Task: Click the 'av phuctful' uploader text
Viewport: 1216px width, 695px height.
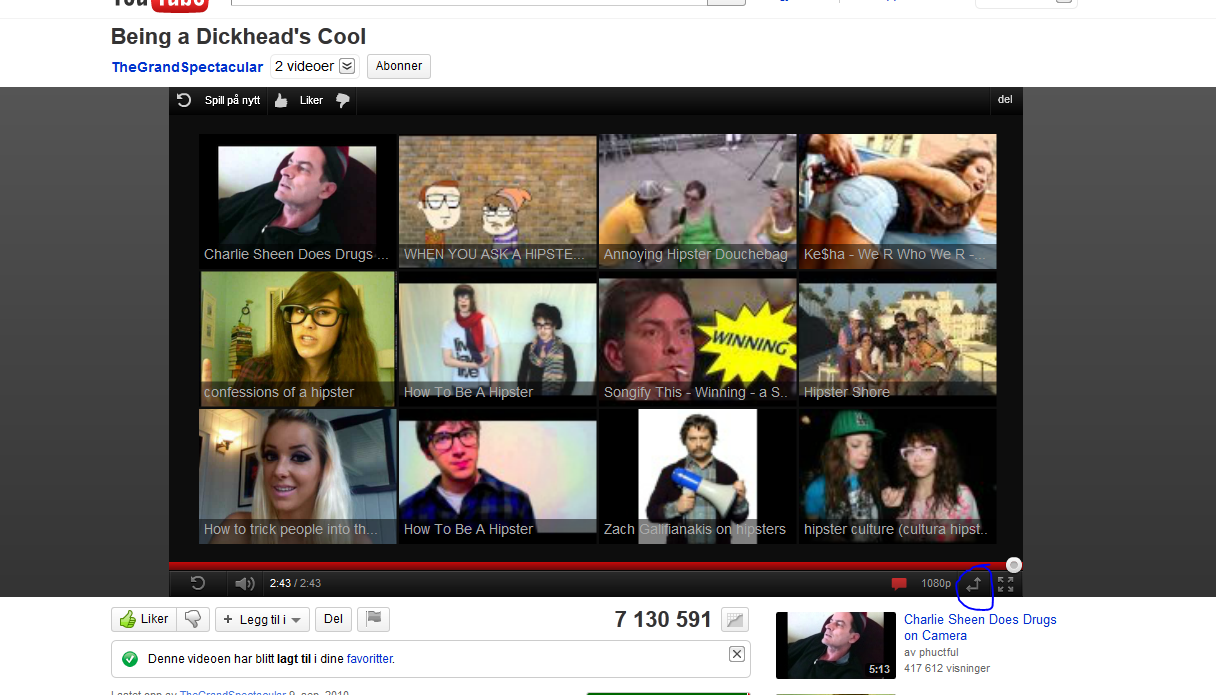Action: pyautogui.click(x=931, y=652)
